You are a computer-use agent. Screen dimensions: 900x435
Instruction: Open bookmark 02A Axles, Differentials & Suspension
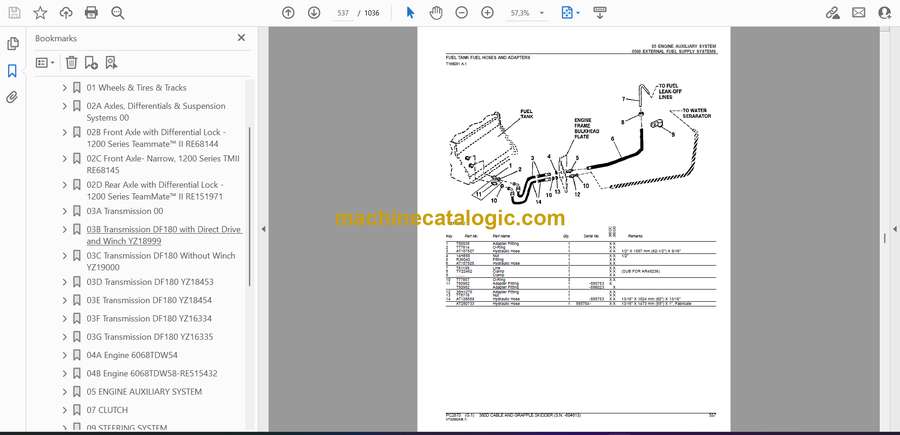pos(156,112)
